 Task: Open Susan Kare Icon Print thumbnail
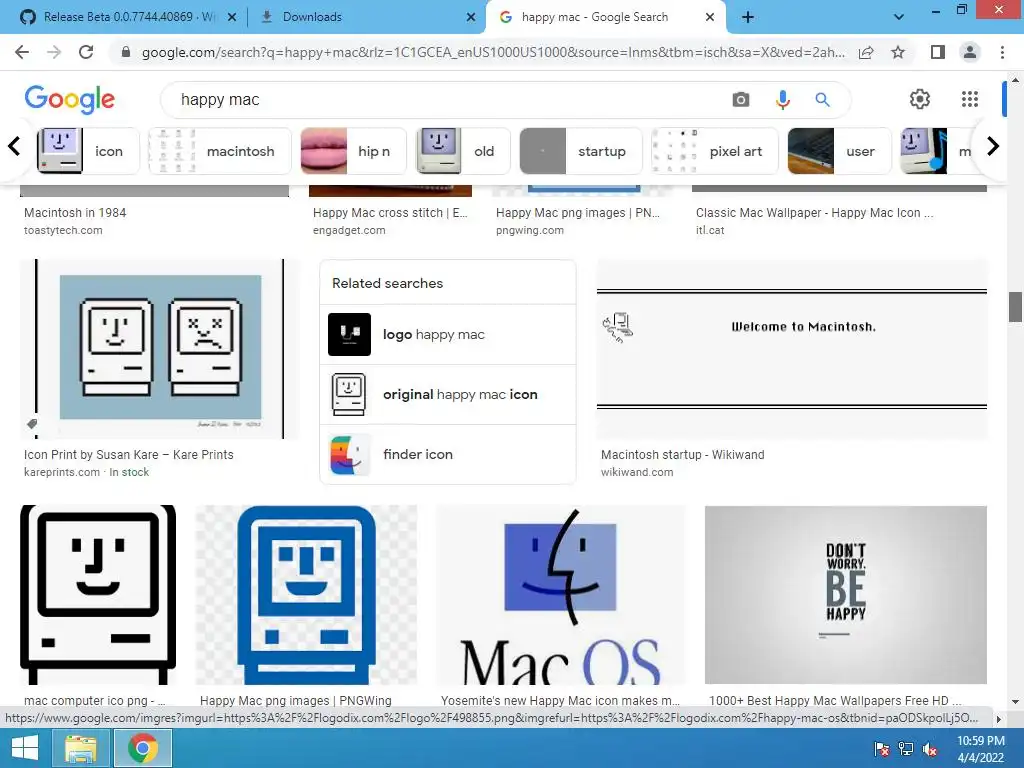[x=160, y=349]
